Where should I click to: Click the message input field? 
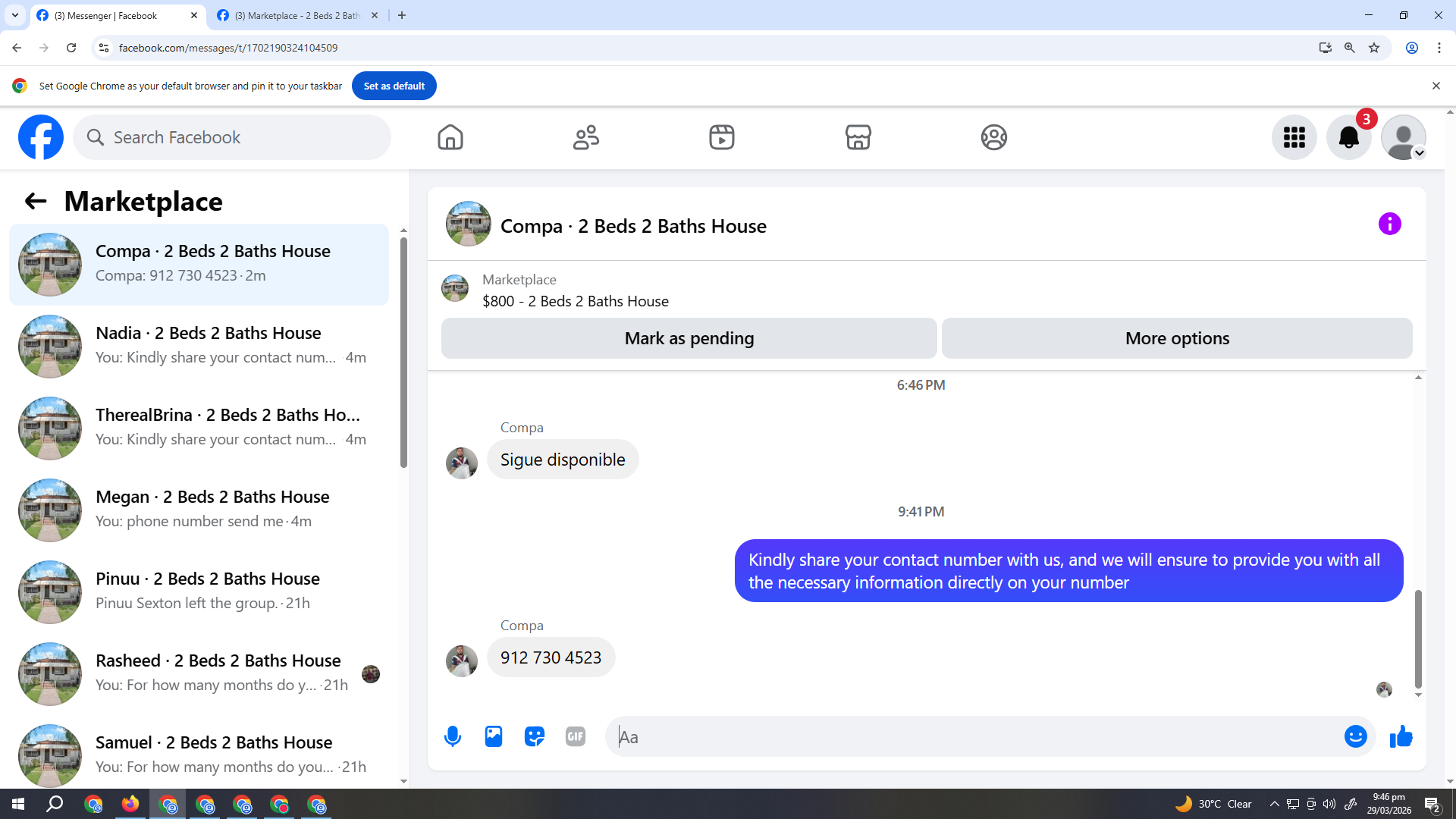coord(978,736)
